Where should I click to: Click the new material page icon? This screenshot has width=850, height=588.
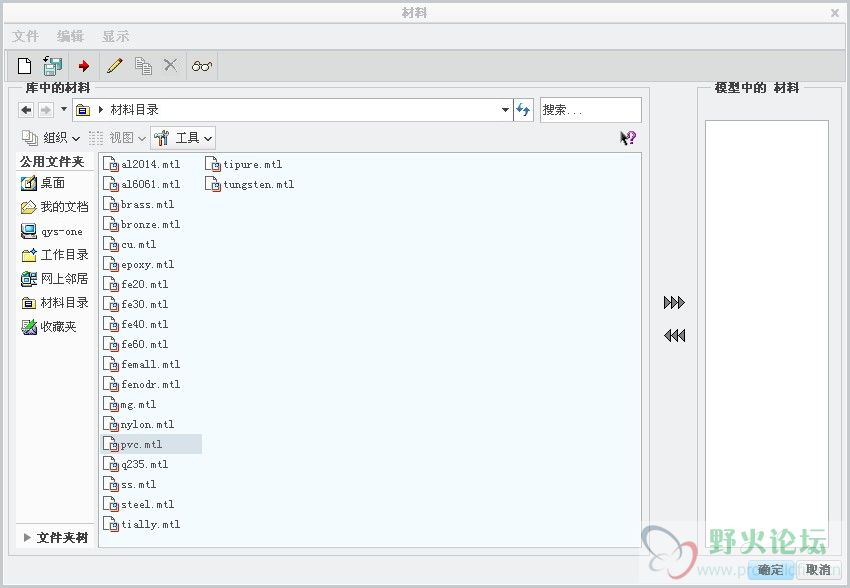[x=24, y=66]
